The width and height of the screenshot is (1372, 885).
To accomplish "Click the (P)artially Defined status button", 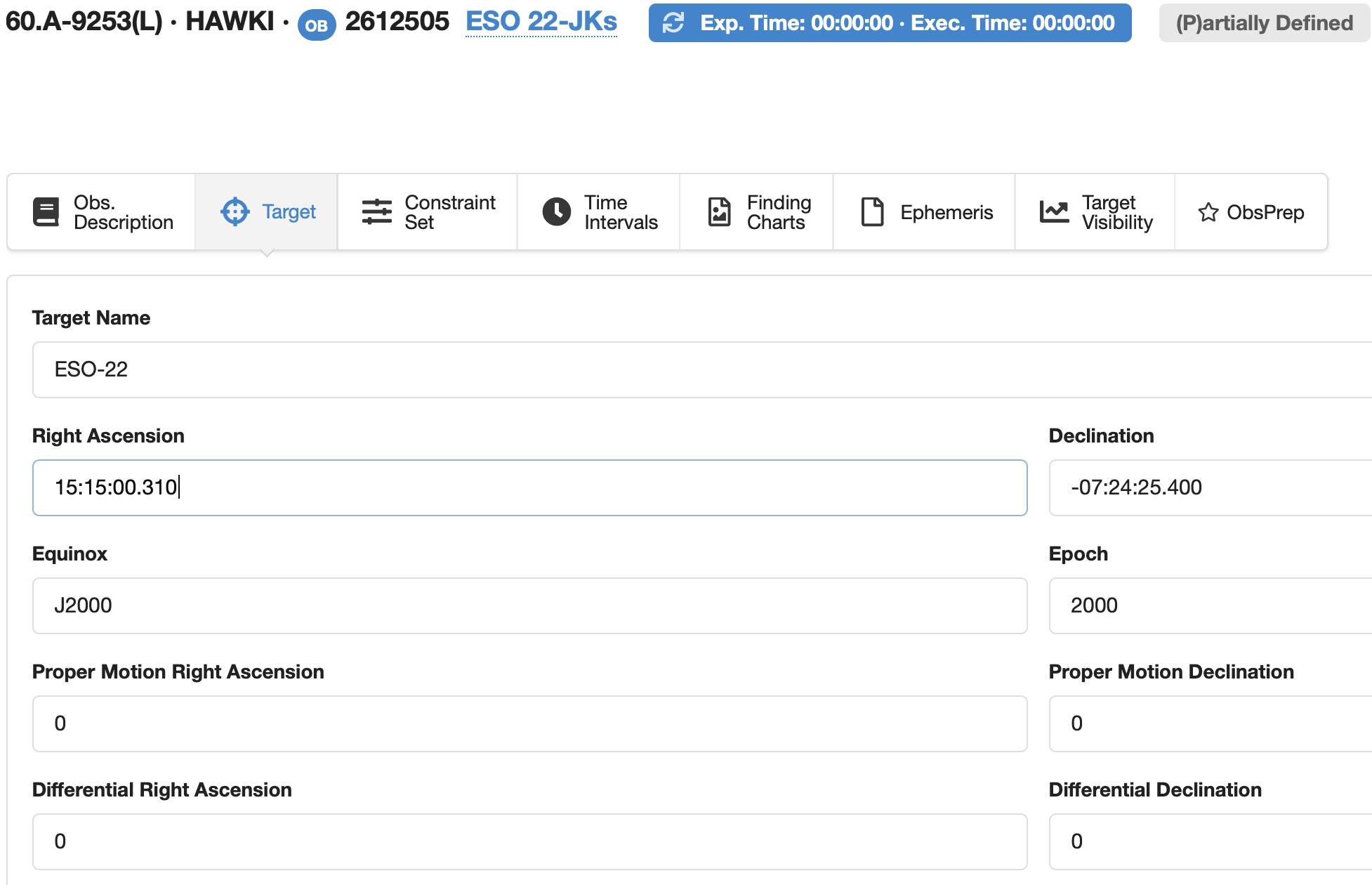I will [1264, 23].
